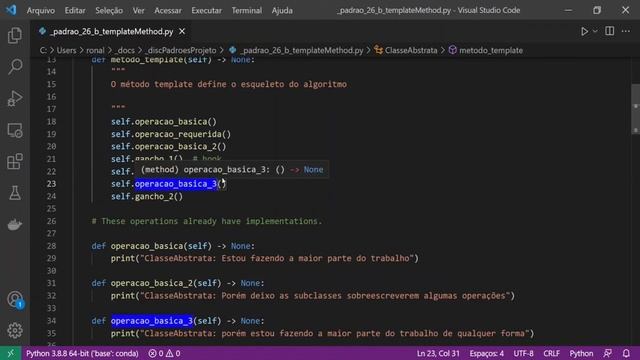Change encoding via UTF-8 indicator
The image size is (640, 360).
click(523, 353)
